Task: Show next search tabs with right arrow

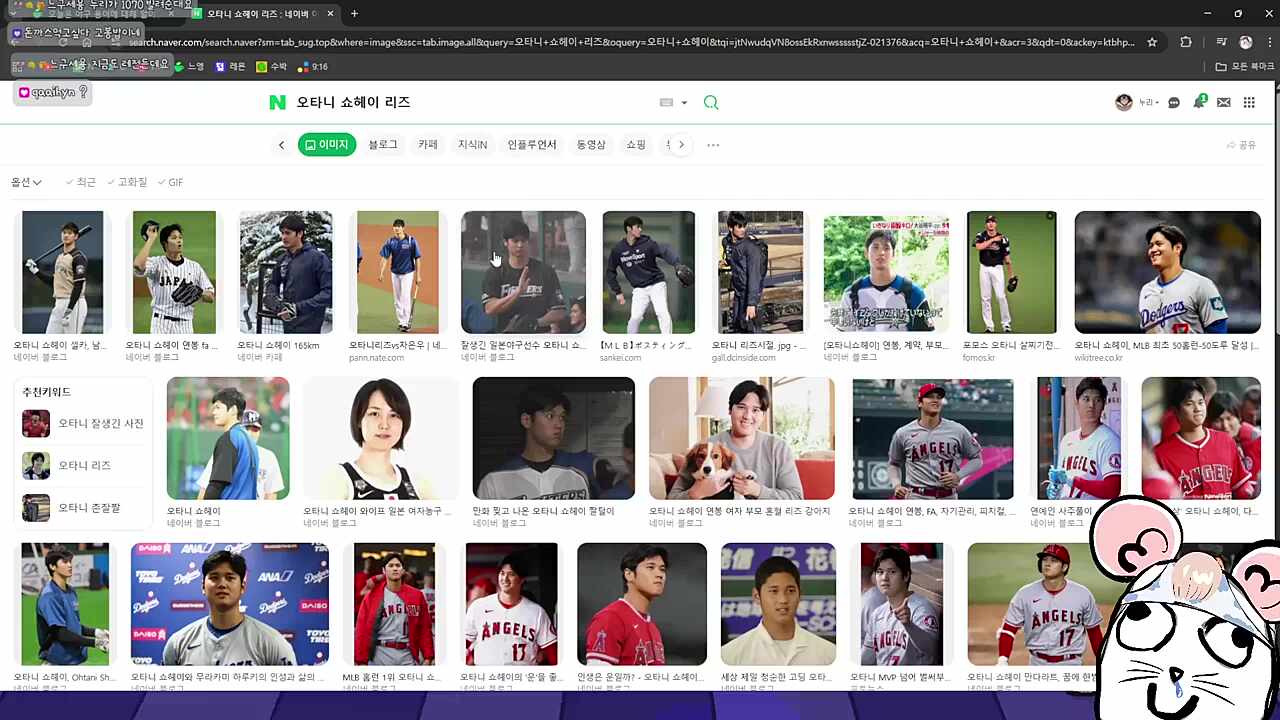Action: point(681,145)
